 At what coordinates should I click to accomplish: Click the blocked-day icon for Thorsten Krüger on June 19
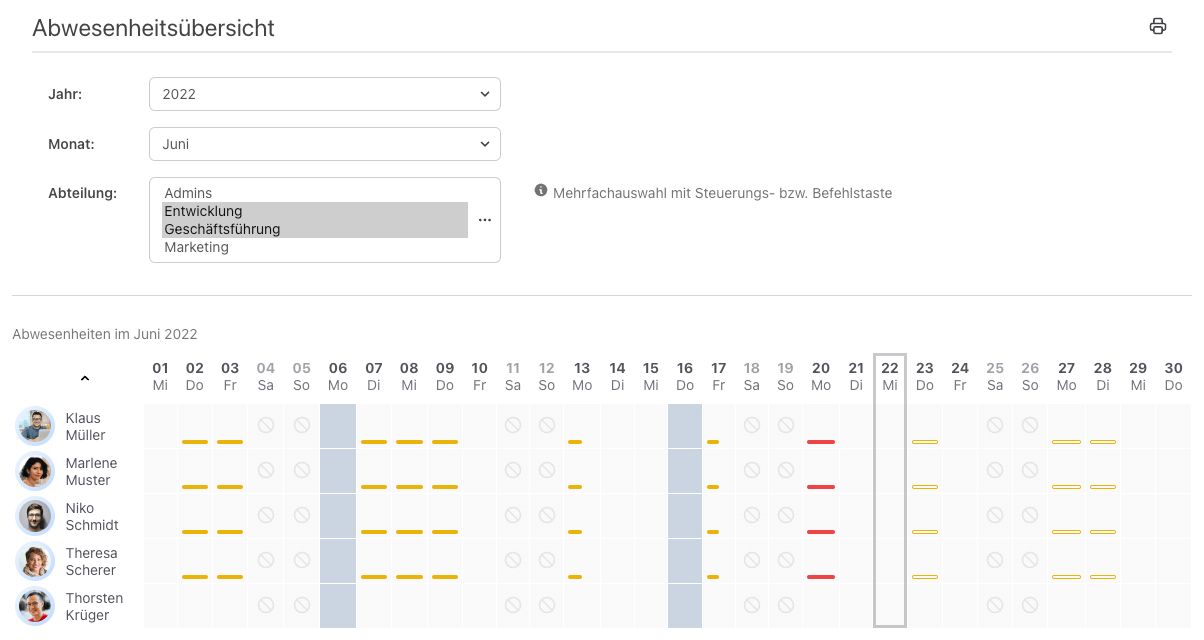coord(785,605)
